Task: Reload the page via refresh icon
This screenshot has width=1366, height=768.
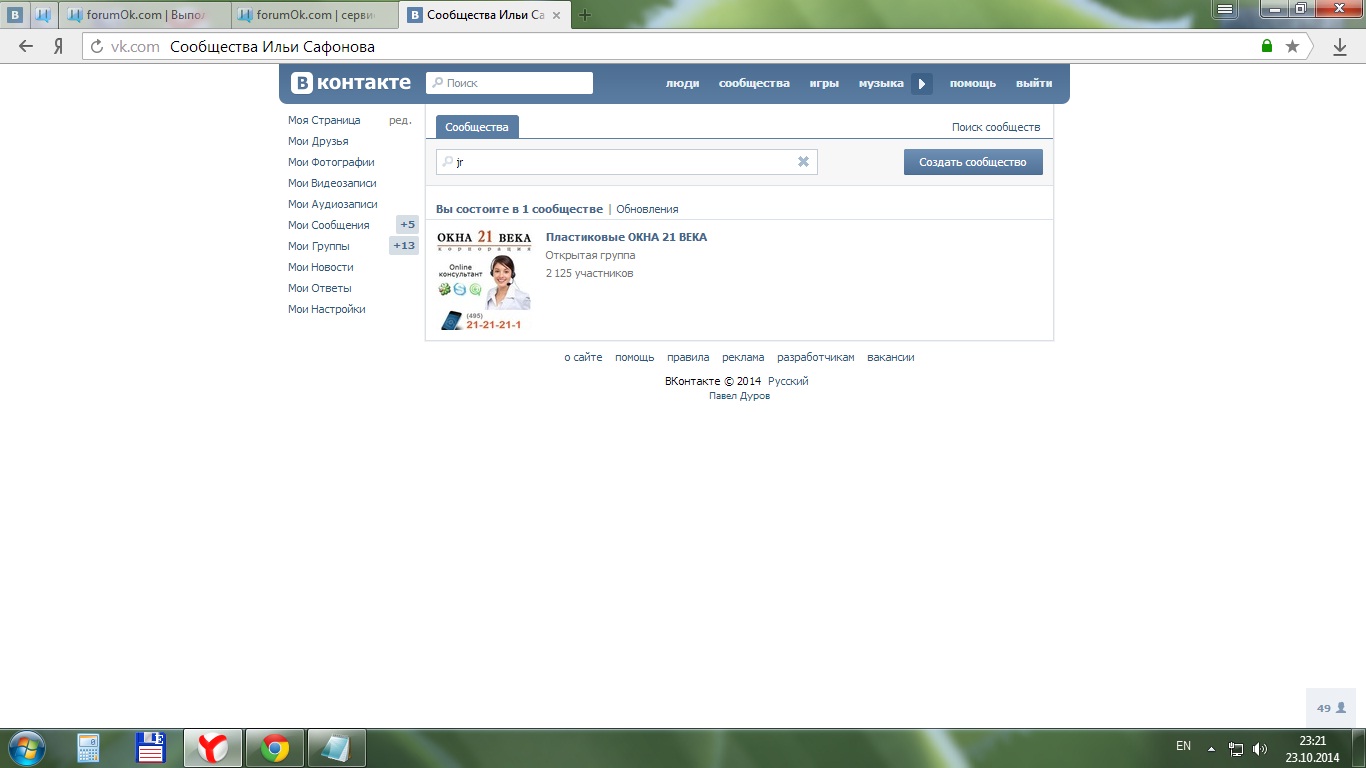Action: pos(97,46)
